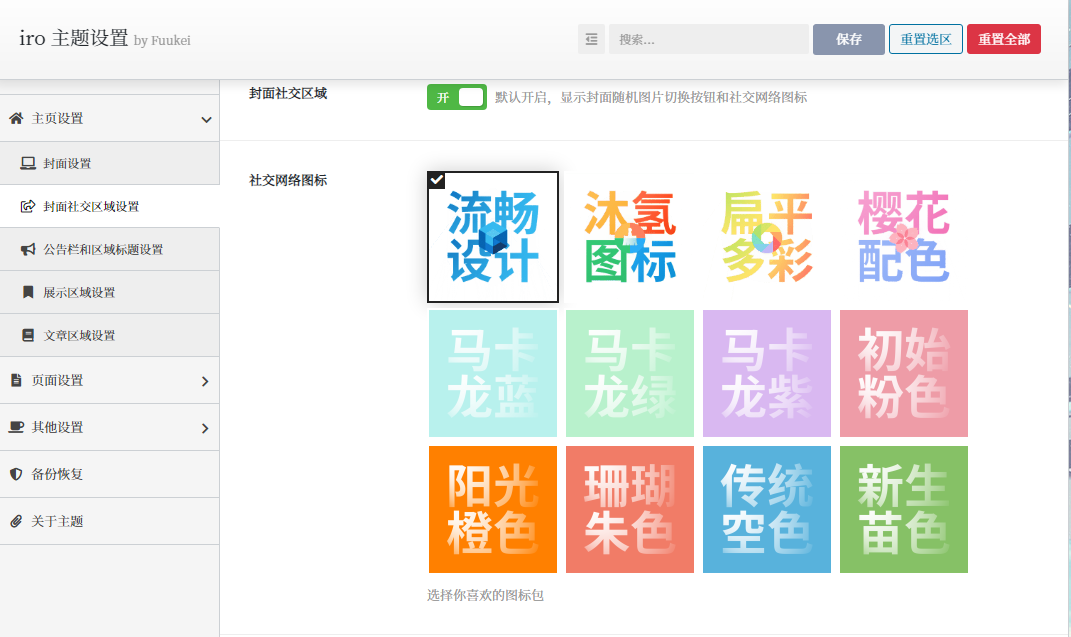The image size is (1071, 637).
Task: Click the laptop icon beside 封面设置
Action: tap(28, 163)
